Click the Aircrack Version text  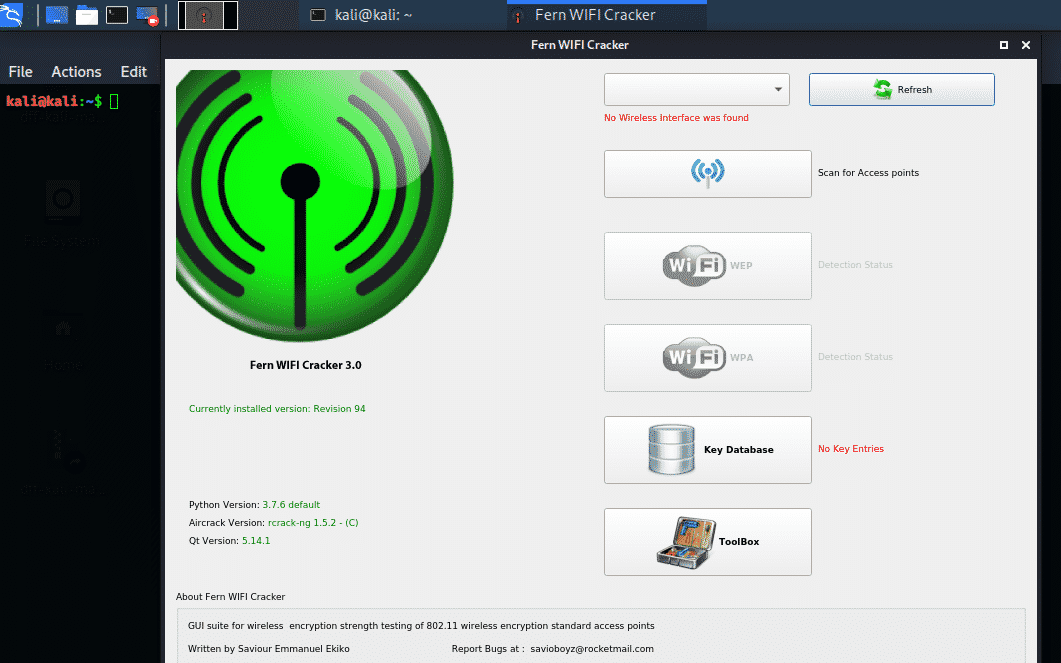click(273, 522)
